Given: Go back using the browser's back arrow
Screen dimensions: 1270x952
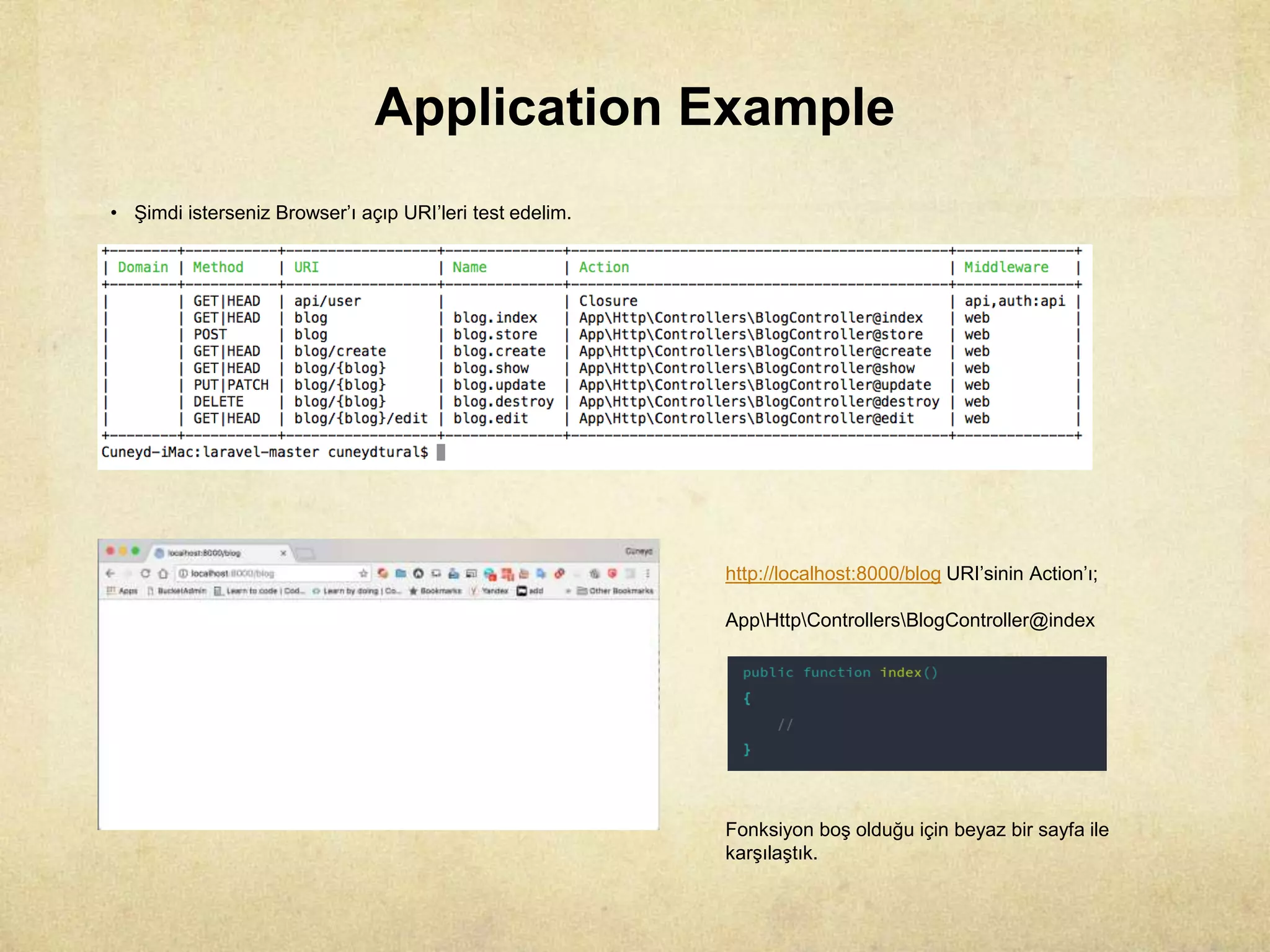Looking at the screenshot, I should (x=111, y=573).
